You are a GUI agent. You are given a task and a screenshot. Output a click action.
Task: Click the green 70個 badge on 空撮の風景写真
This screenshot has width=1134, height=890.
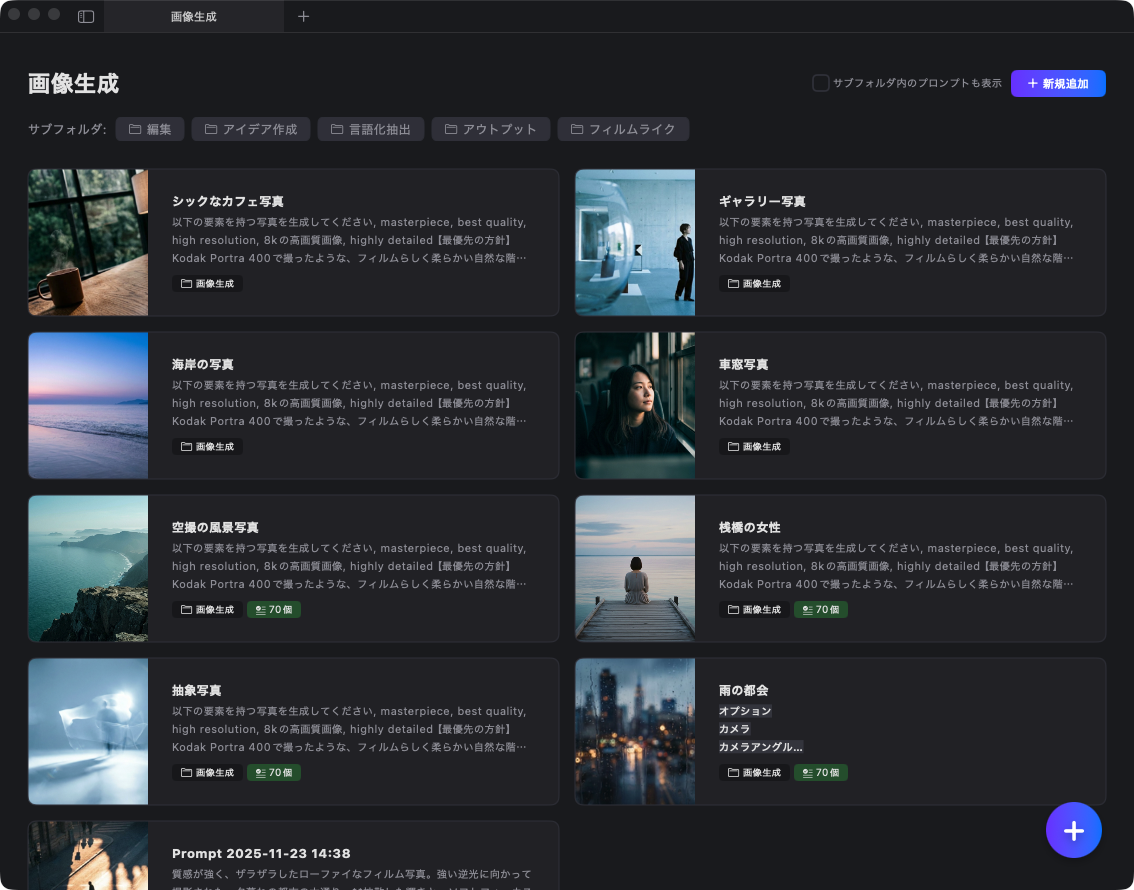[274, 610]
